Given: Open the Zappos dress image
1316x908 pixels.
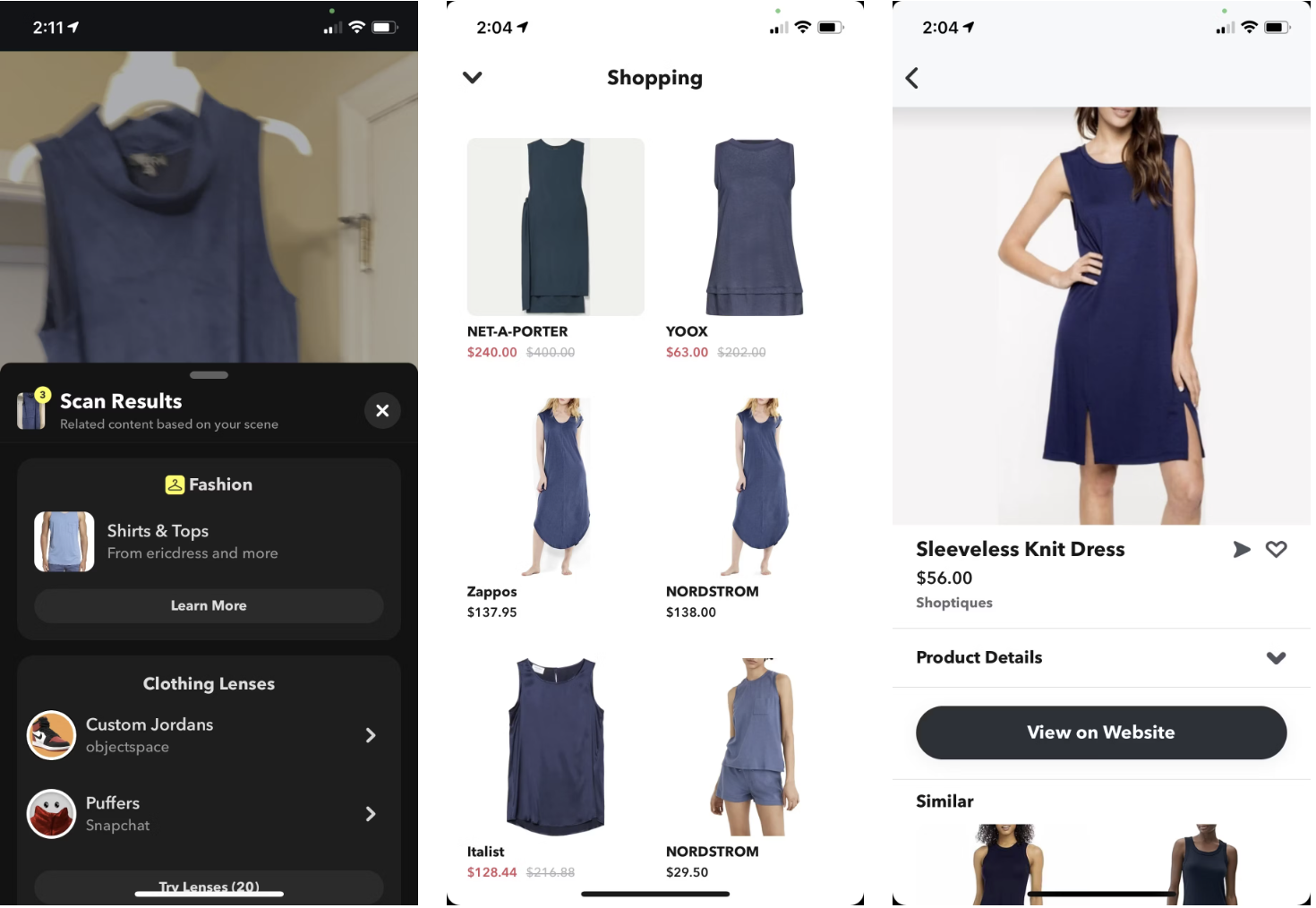Looking at the screenshot, I should 556,486.
